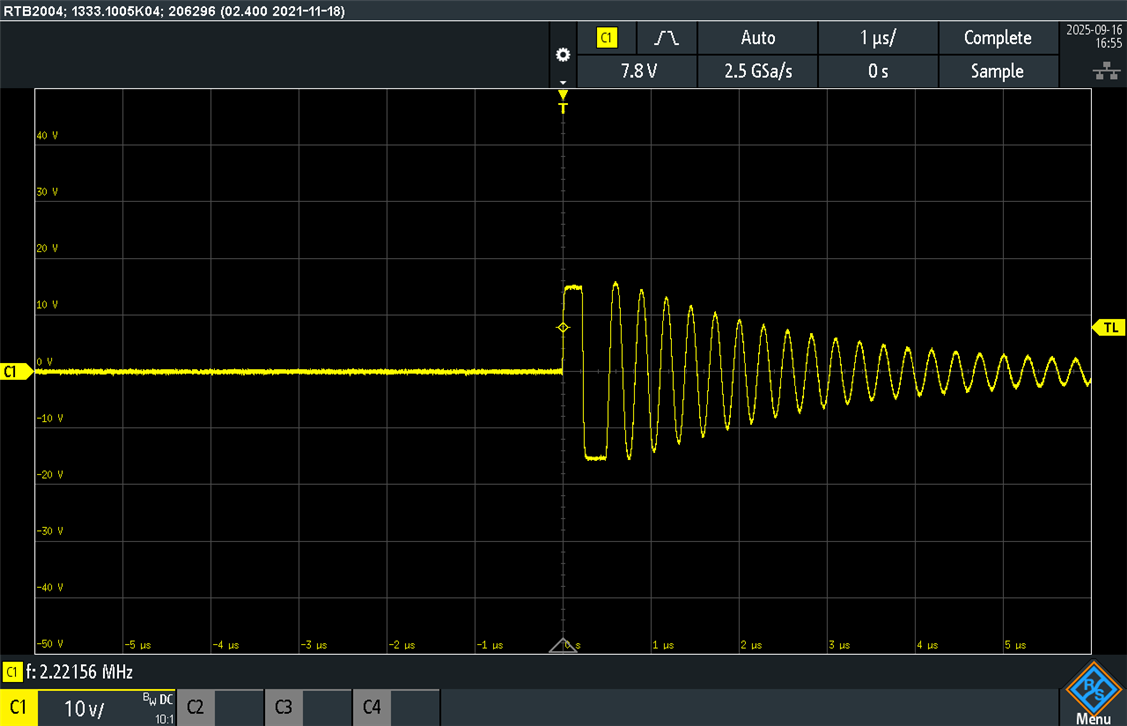Select the trigger slope edge icon
Viewport: 1127px width, 726px height.
tap(666, 38)
